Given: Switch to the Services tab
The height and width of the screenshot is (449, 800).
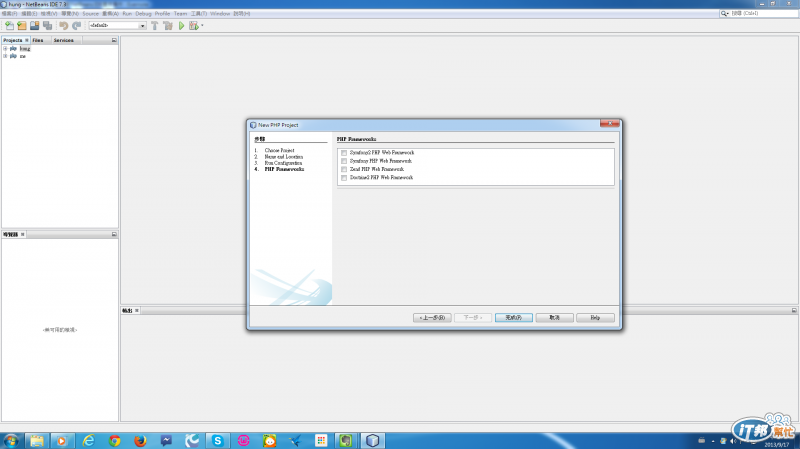Looking at the screenshot, I should click(x=64, y=40).
